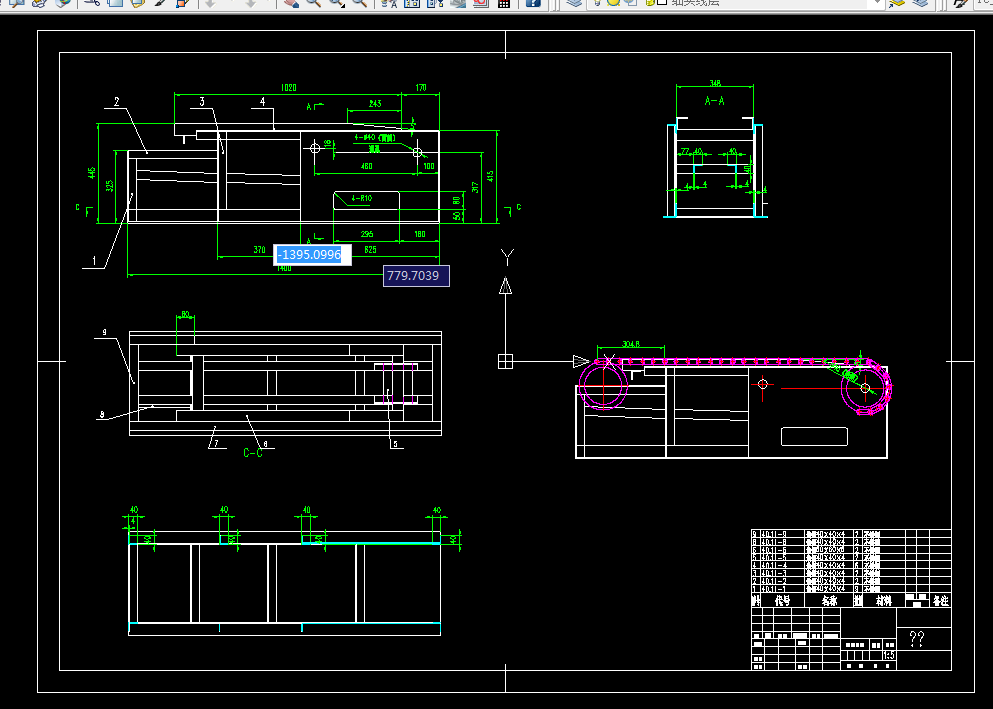Expand the layer list dropdown arrow
993x709 pixels.
point(878,3)
